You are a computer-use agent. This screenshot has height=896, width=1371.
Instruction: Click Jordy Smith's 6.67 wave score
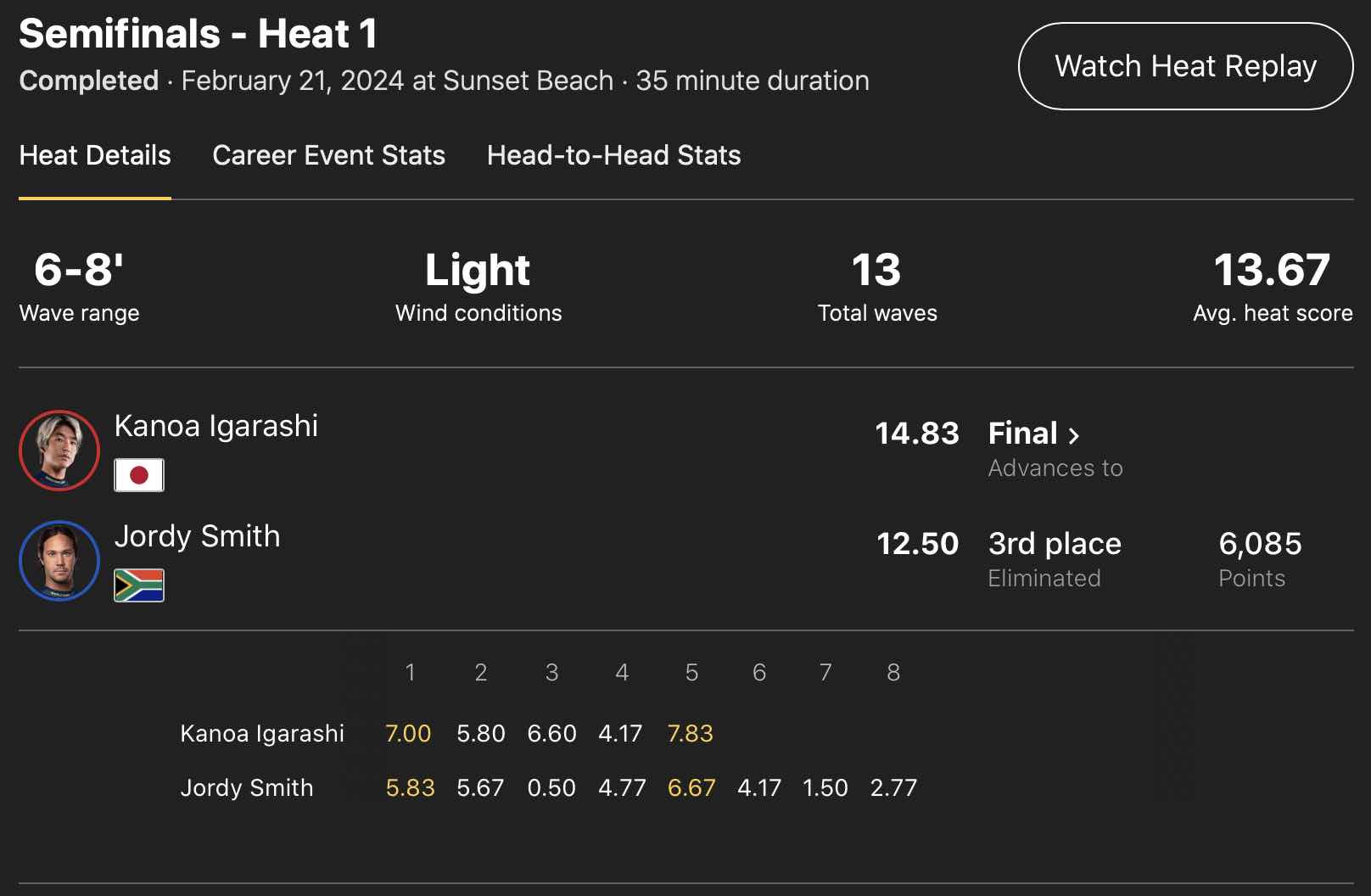tap(691, 787)
